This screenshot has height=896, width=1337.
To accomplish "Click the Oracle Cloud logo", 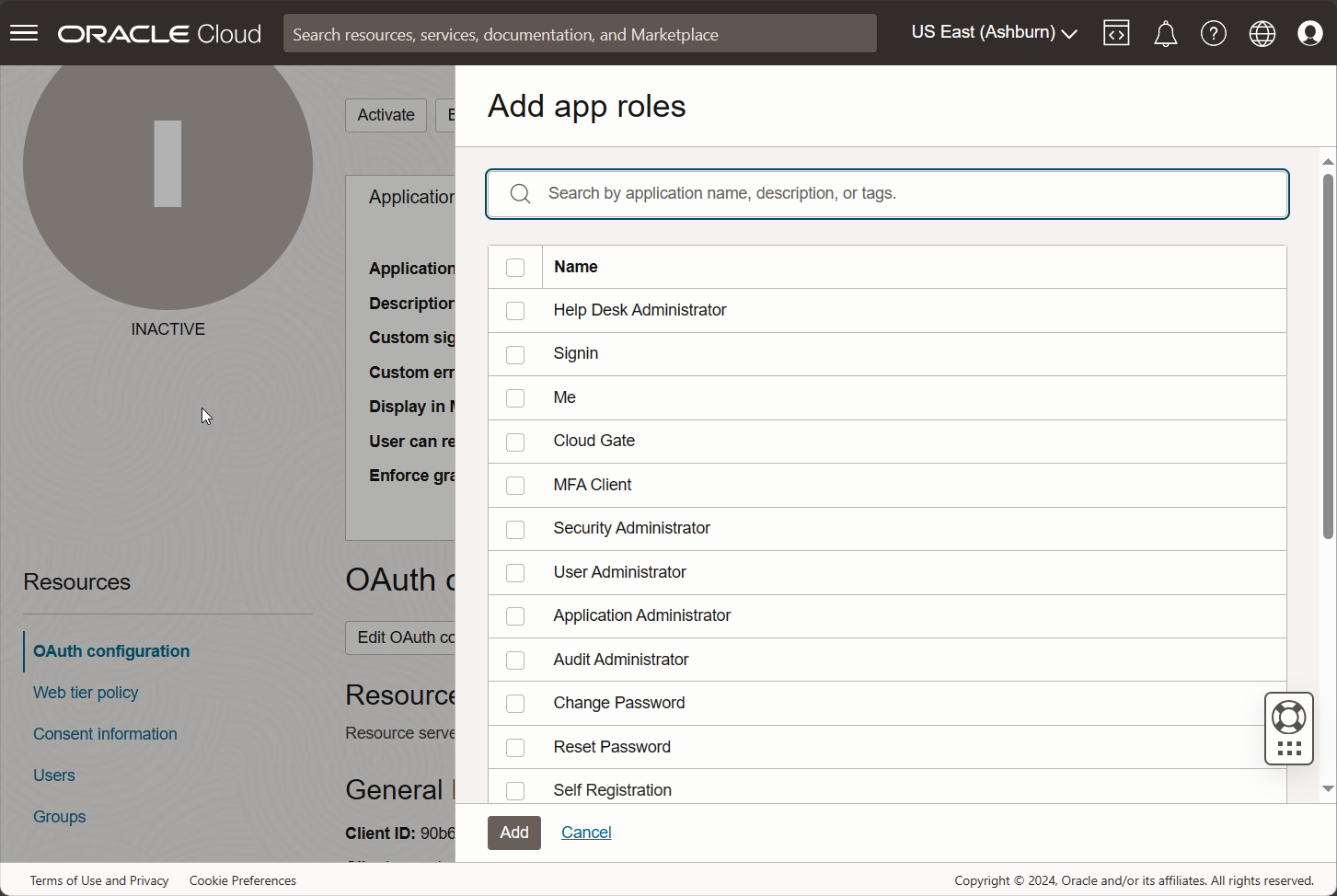I will 158,33.
